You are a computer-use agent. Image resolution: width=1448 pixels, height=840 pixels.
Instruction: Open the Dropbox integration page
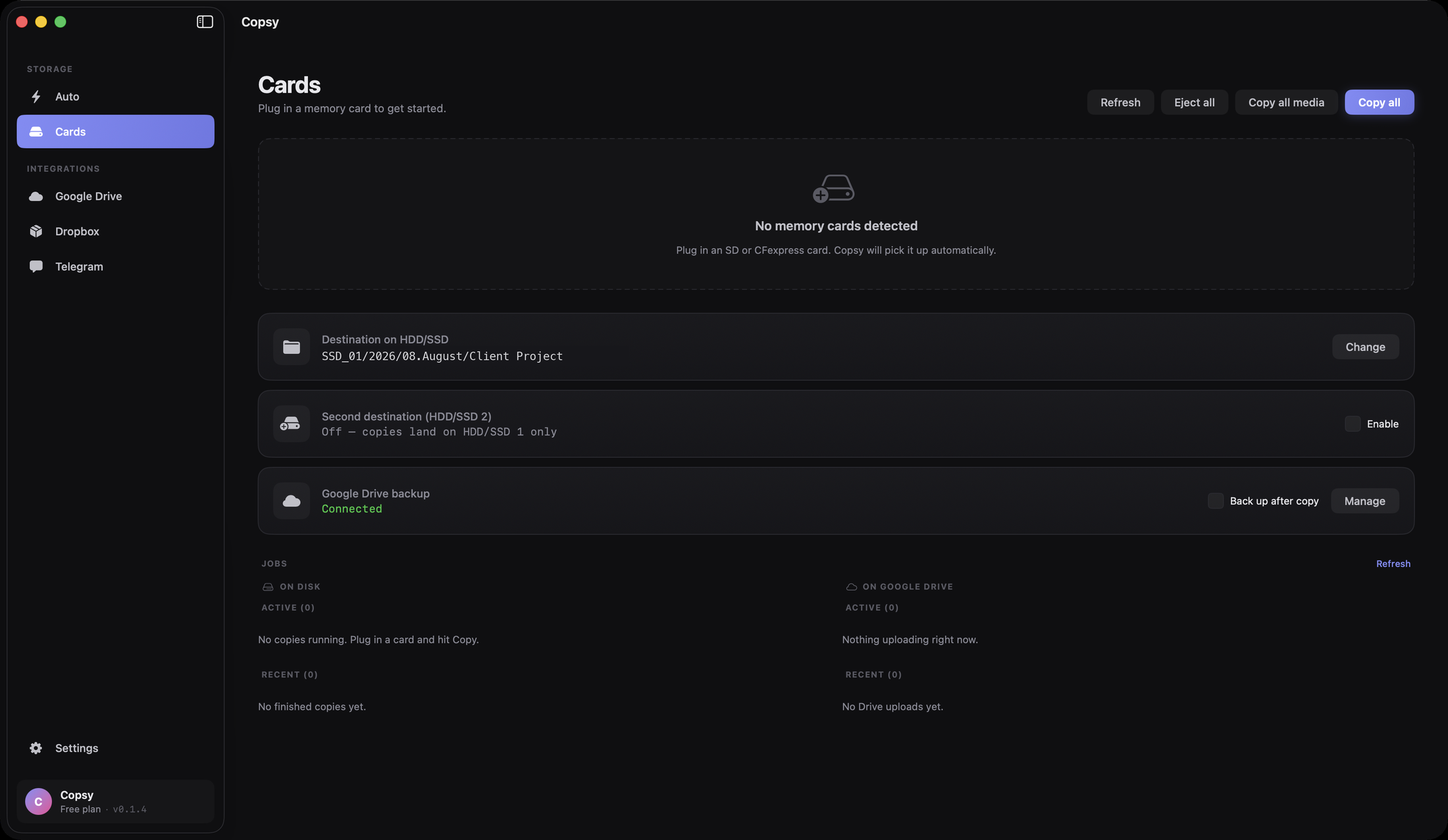115,232
